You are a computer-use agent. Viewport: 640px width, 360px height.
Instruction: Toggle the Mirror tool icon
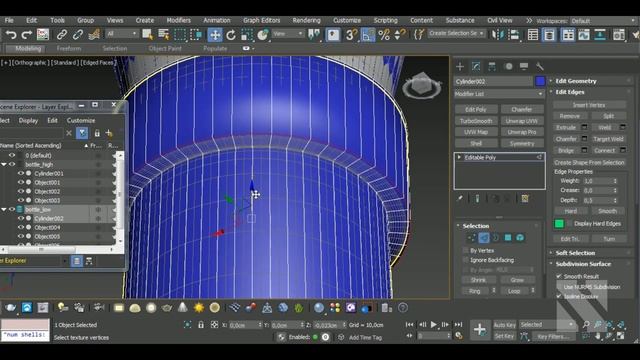pyautogui.click(x=498, y=35)
